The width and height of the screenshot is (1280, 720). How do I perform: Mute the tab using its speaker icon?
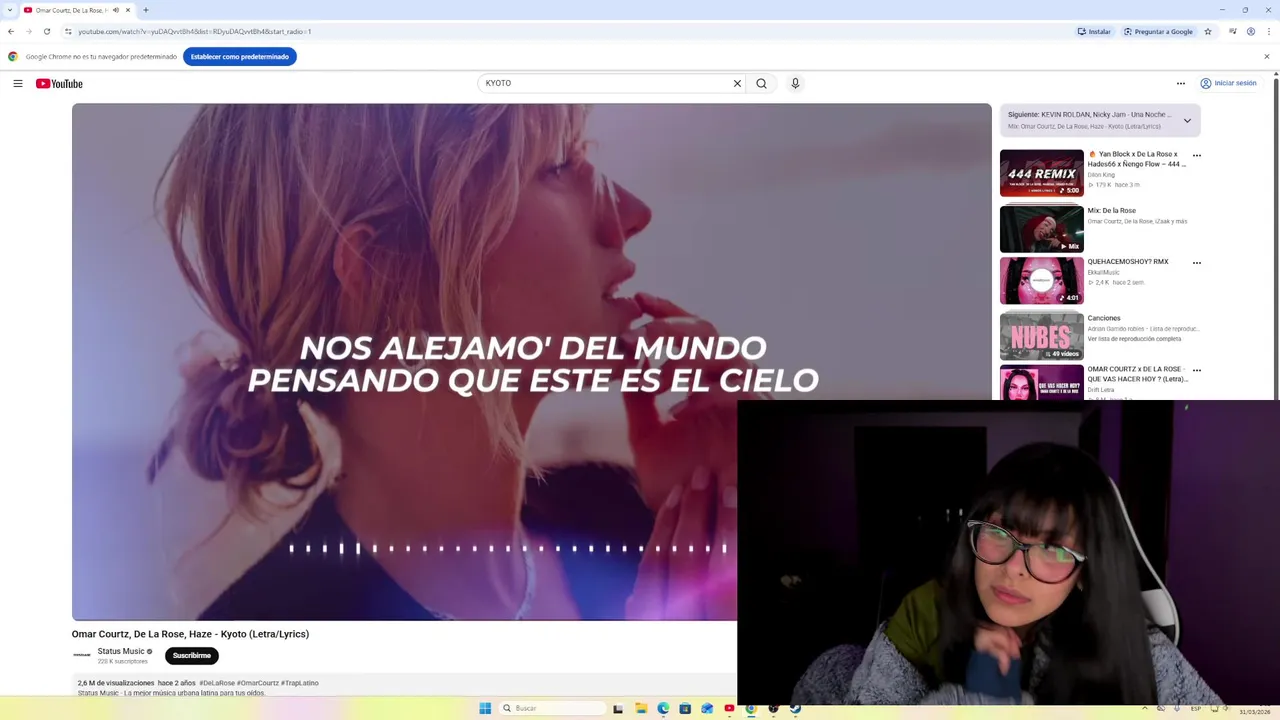(x=115, y=10)
